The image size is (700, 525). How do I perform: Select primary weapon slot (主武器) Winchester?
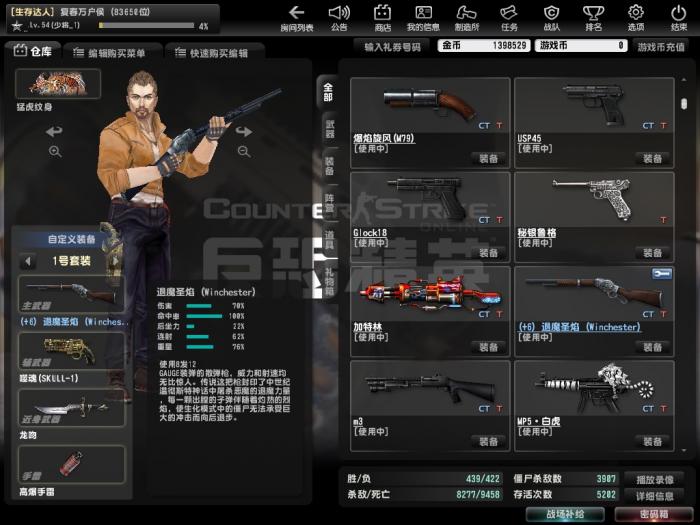(x=71, y=294)
